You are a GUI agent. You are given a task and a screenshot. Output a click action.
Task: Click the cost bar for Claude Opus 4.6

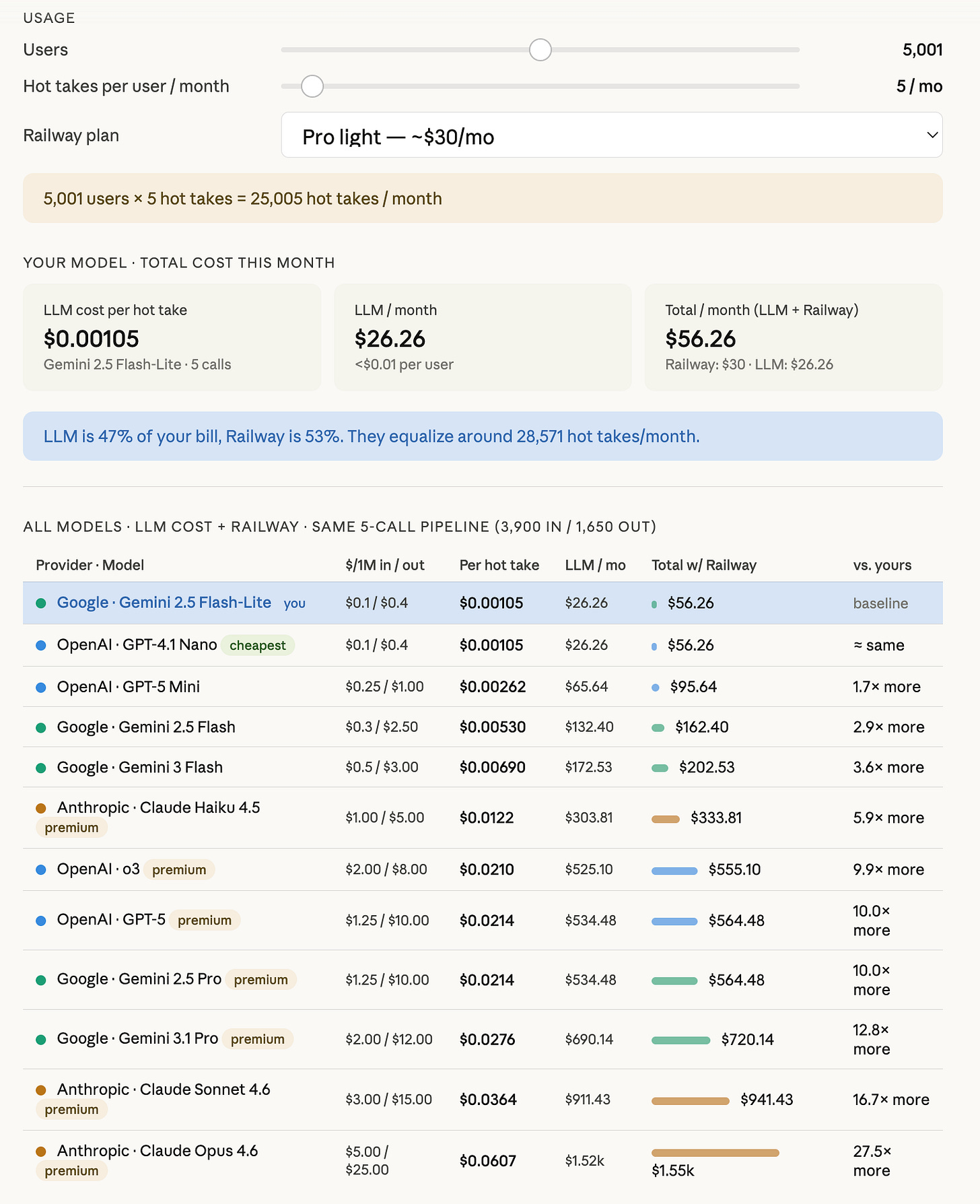click(x=715, y=1153)
